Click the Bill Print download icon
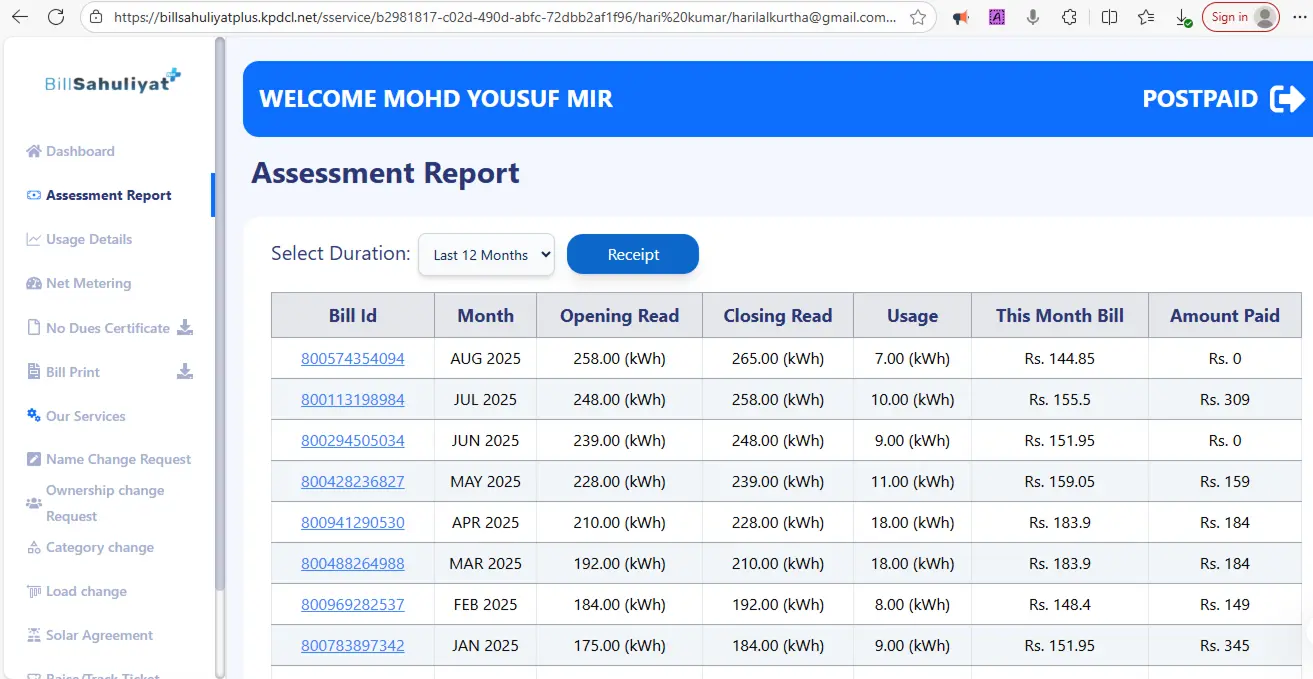The image size is (1313, 679). coord(185,372)
